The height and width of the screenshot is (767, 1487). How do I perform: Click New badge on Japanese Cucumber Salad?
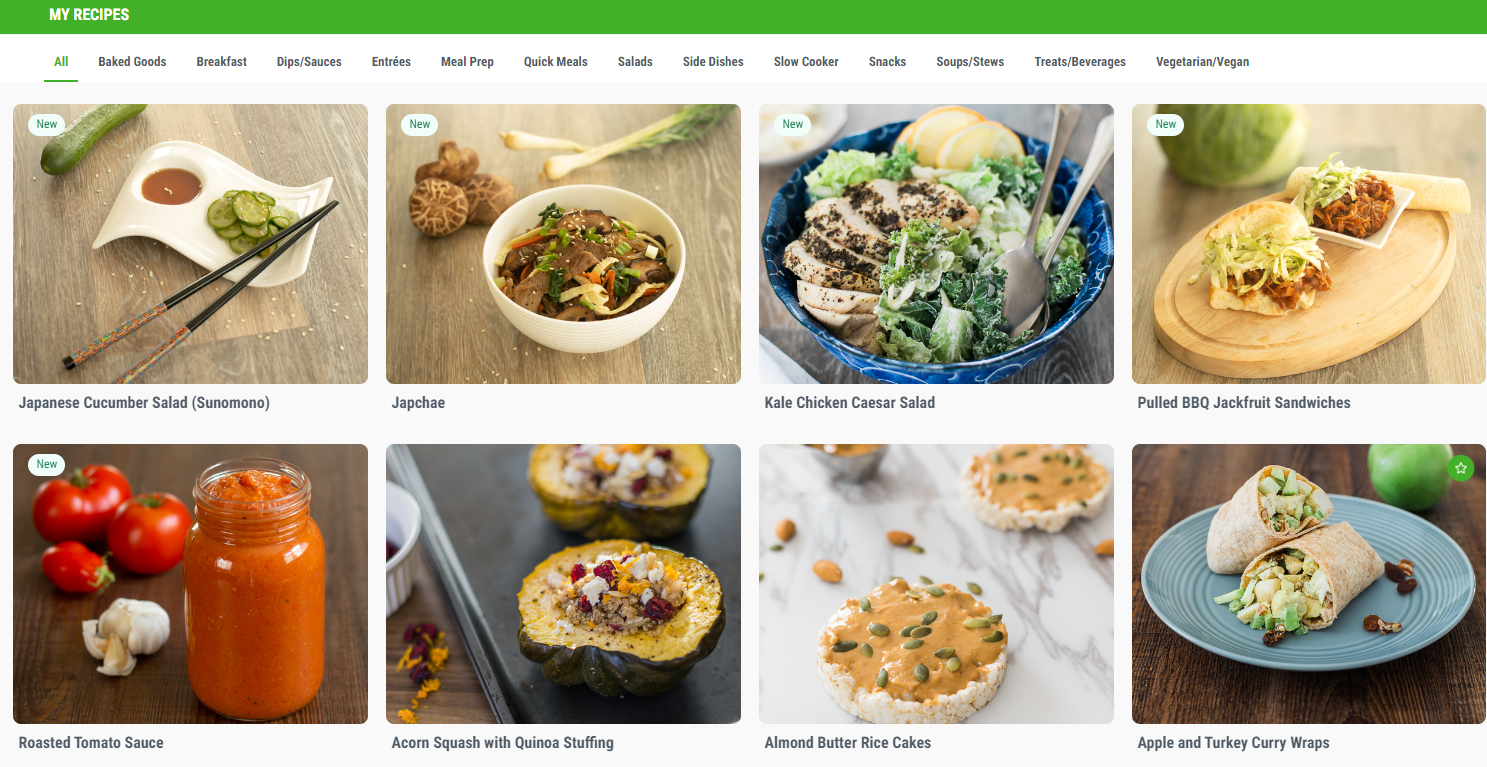[47, 125]
